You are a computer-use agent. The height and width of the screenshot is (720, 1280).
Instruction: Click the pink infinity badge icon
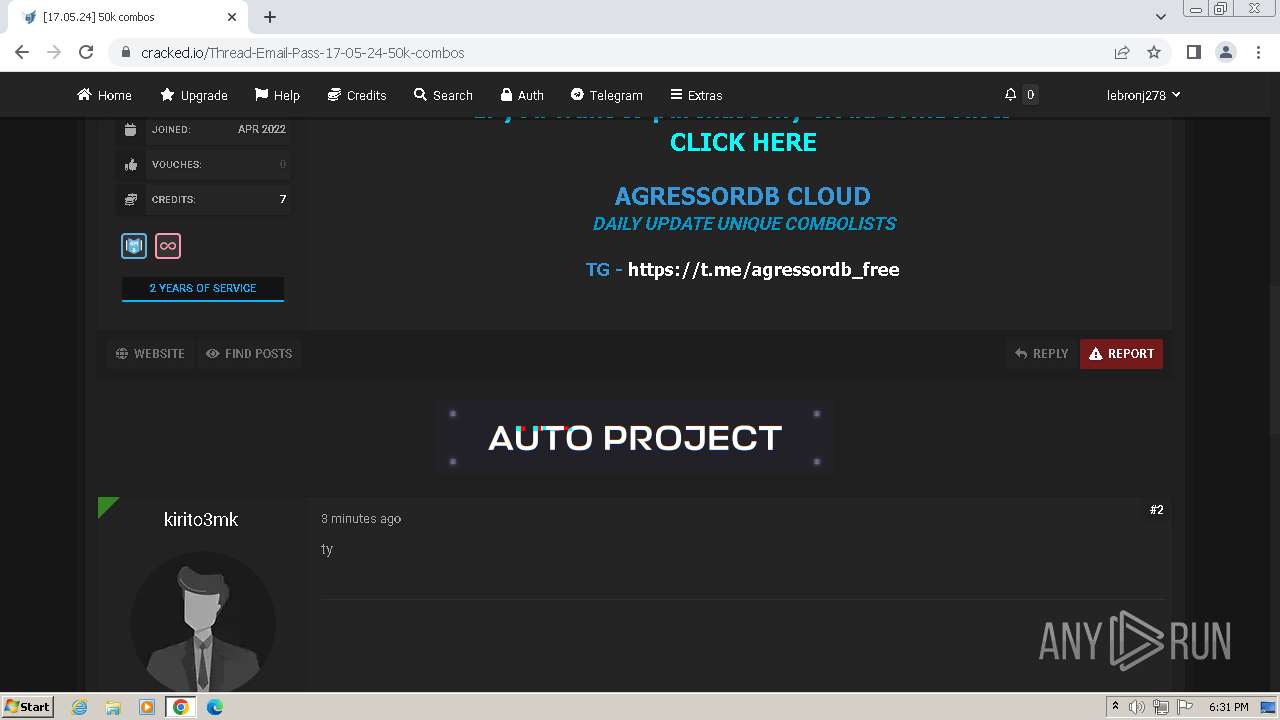click(x=168, y=246)
